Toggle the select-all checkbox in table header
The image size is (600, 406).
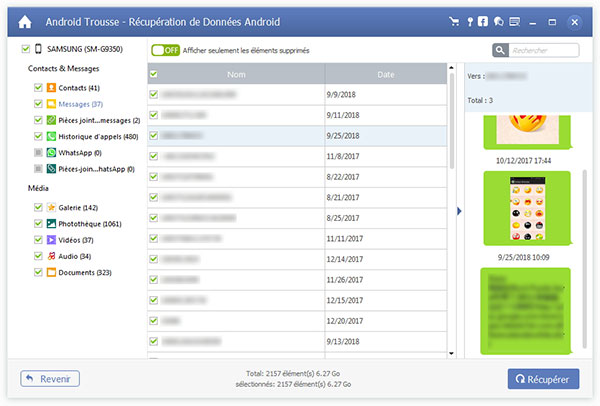153,74
